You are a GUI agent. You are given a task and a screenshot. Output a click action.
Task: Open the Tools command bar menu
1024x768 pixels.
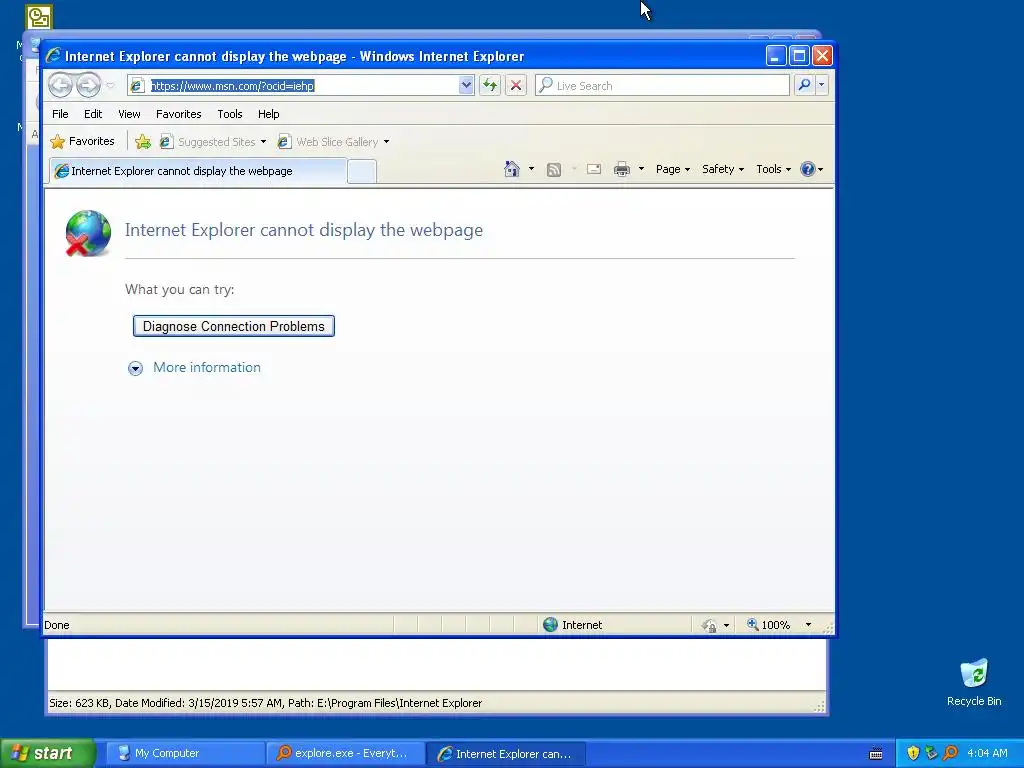pyautogui.click(x=773, y=169)
